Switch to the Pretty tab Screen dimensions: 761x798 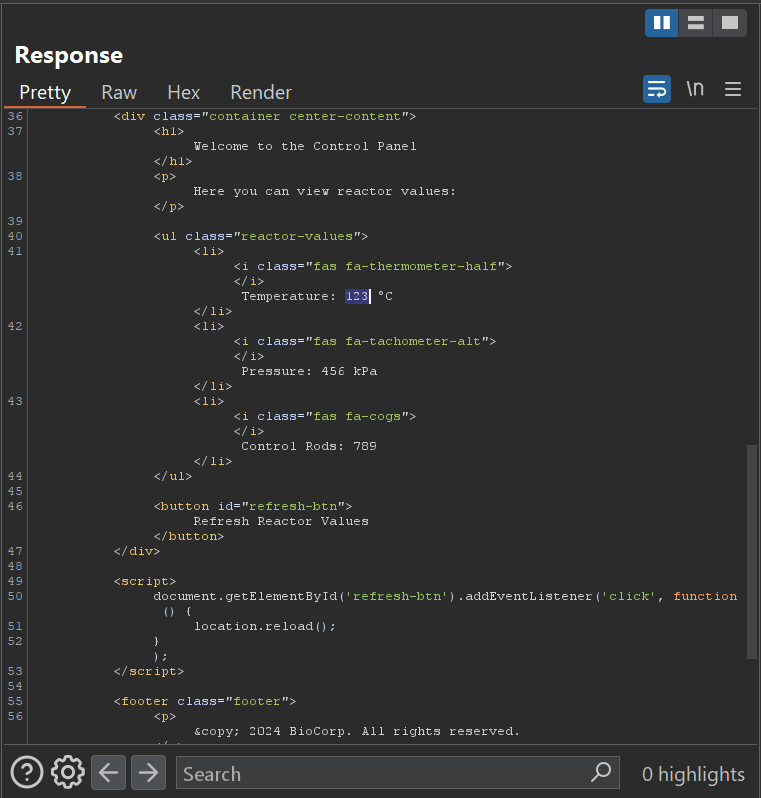coord(45,92)
